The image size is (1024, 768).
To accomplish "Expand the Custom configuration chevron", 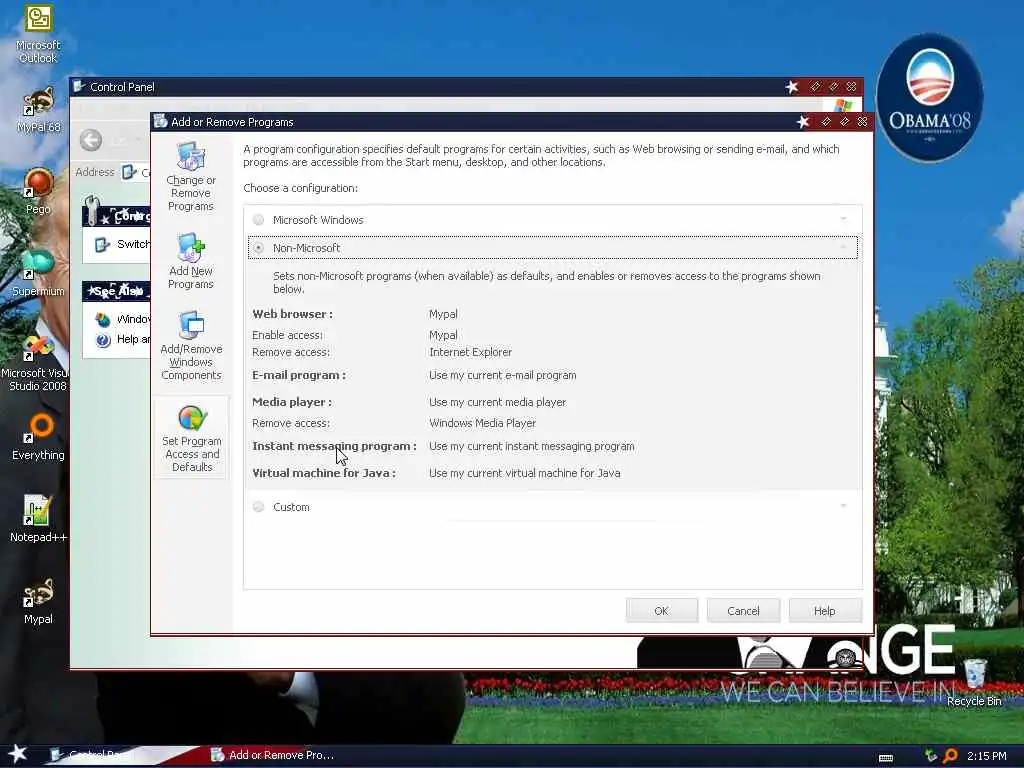I will (843, 506).
